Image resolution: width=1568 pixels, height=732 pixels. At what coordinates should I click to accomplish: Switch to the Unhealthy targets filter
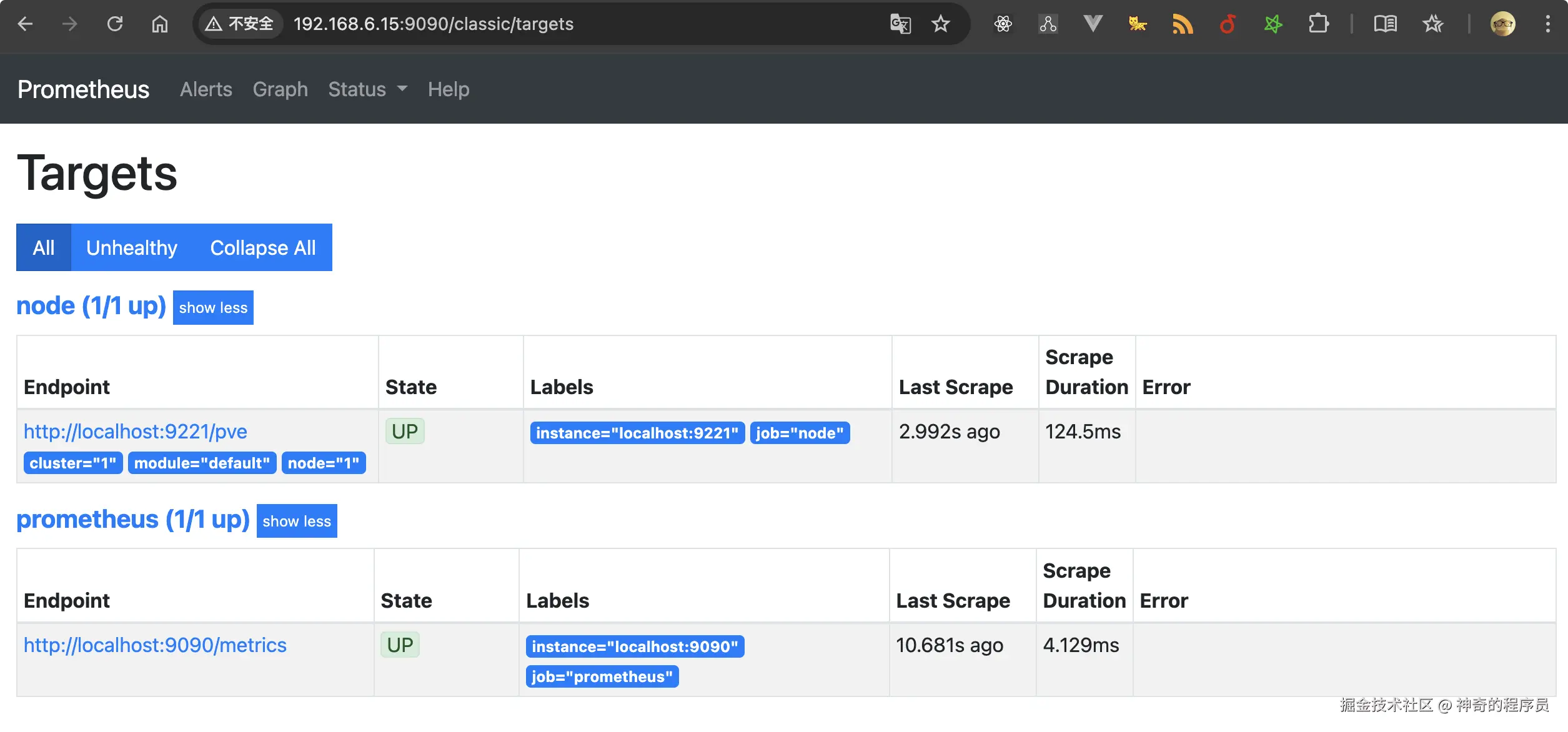[x=132, y=247]
